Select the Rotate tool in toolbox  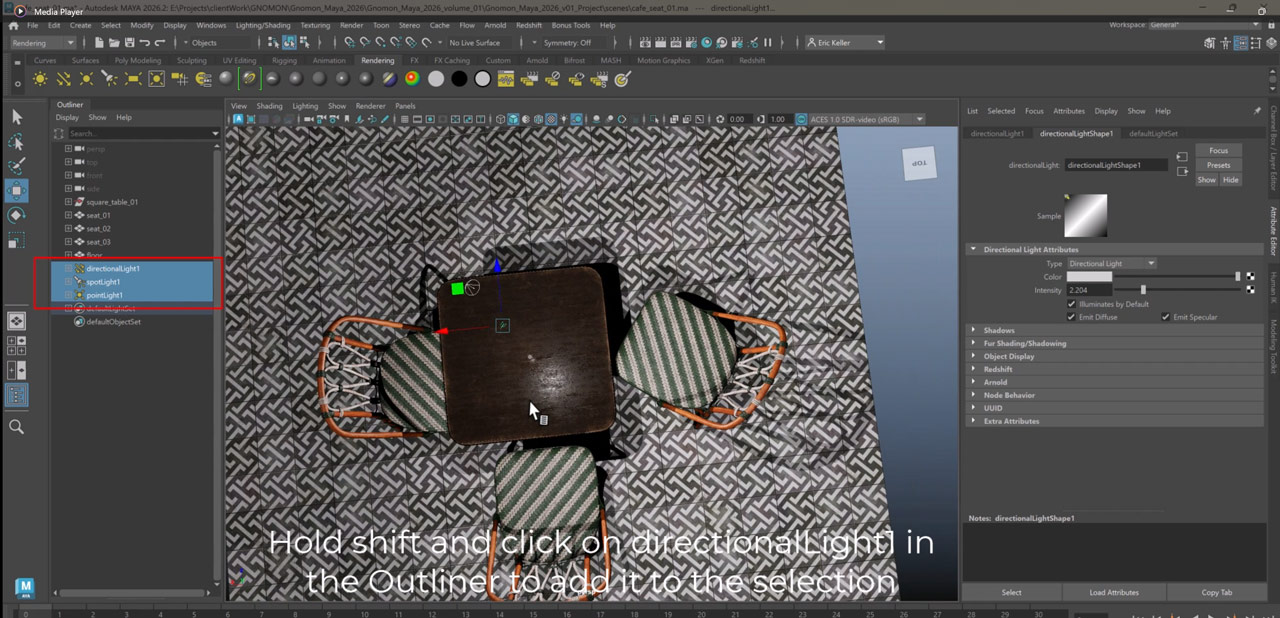[17, 215]
